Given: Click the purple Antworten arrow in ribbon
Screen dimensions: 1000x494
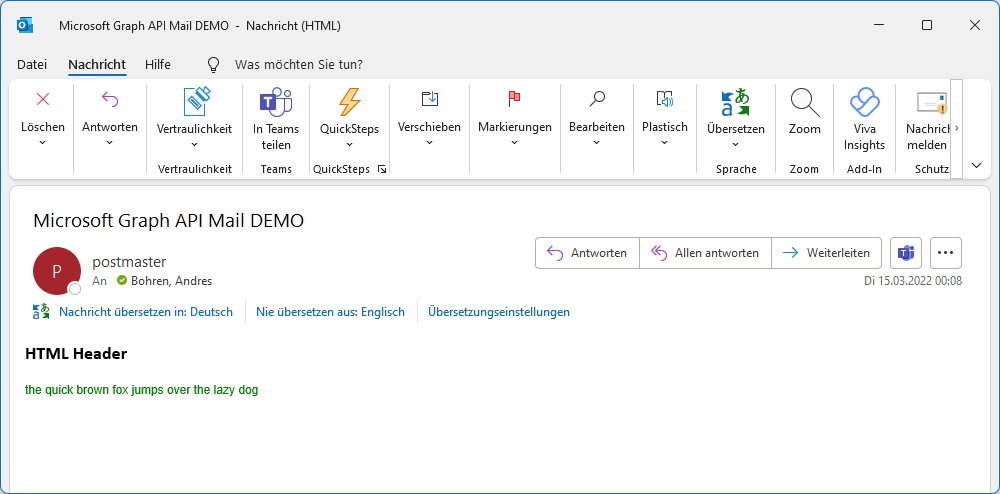Looking at the screenshot, I should pyautogui.click(x=110, y=99).
